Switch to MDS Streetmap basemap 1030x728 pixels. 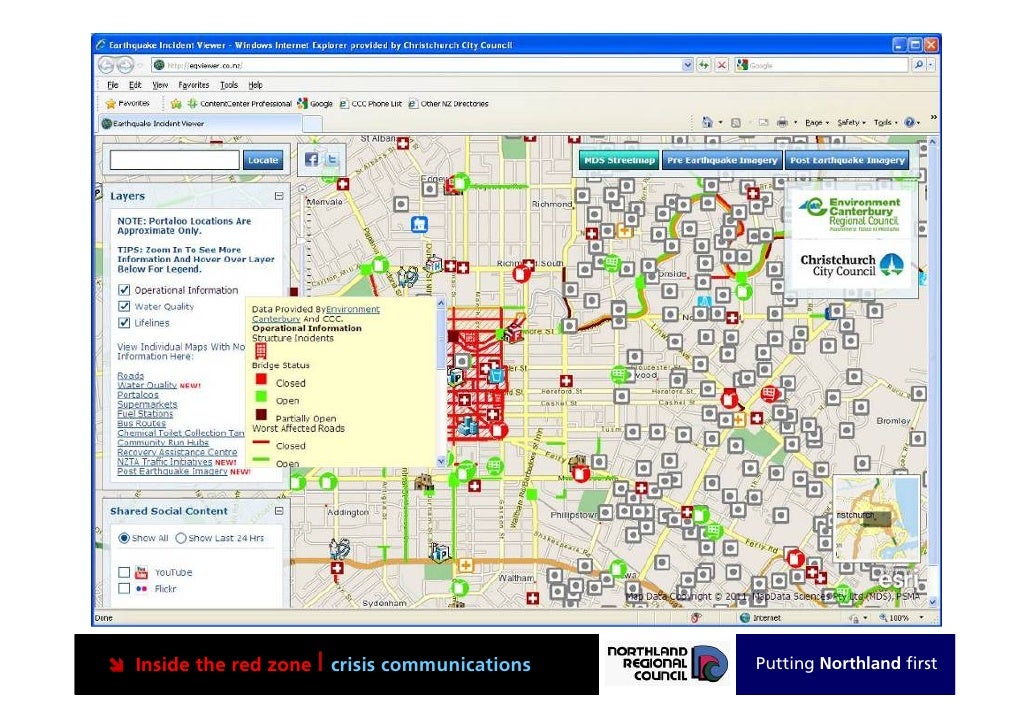click(x=619, y=160)
